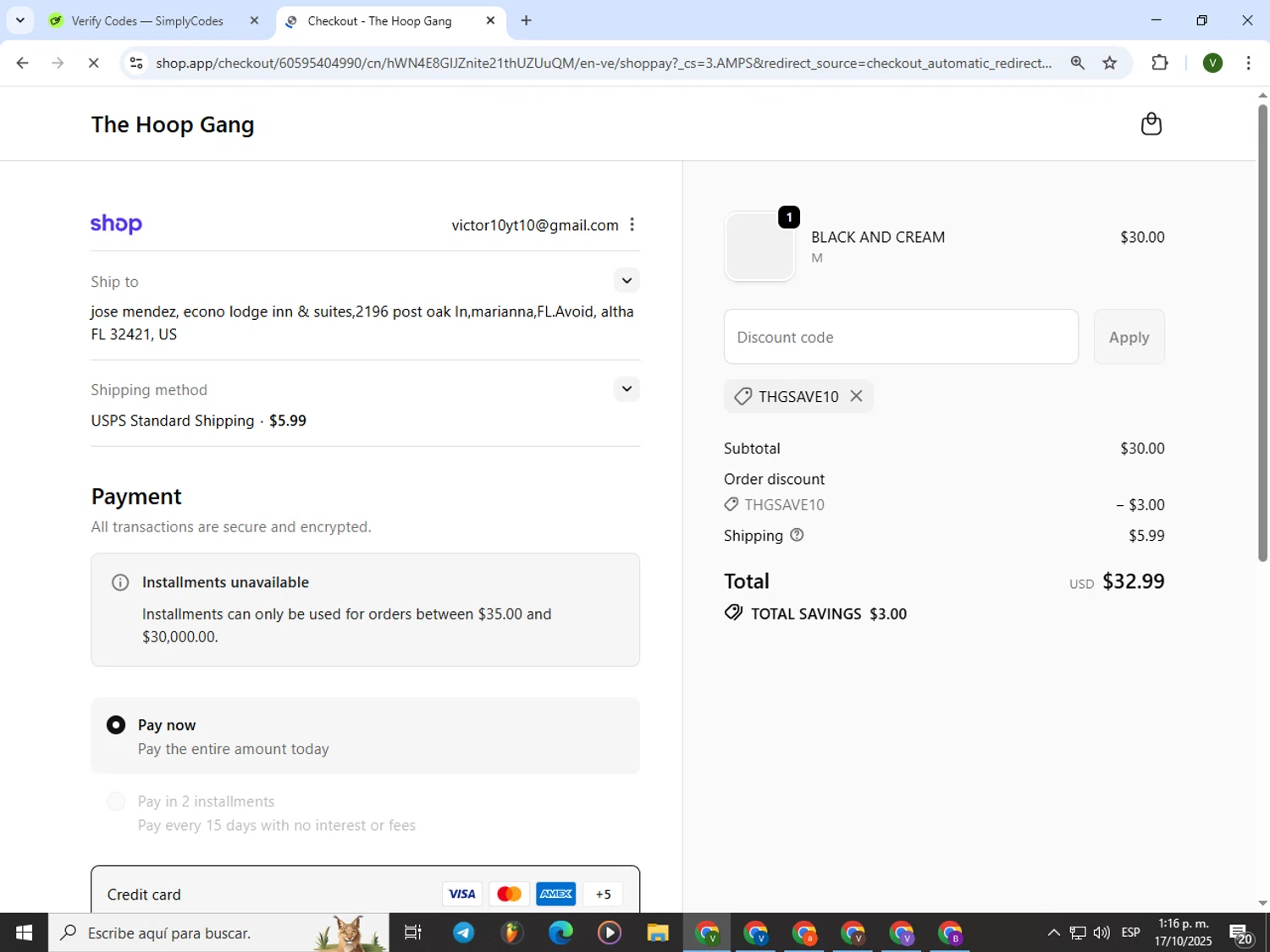Click the THGSAVE10 chip tag icon

pyautogui.click(x=743, y=396)
